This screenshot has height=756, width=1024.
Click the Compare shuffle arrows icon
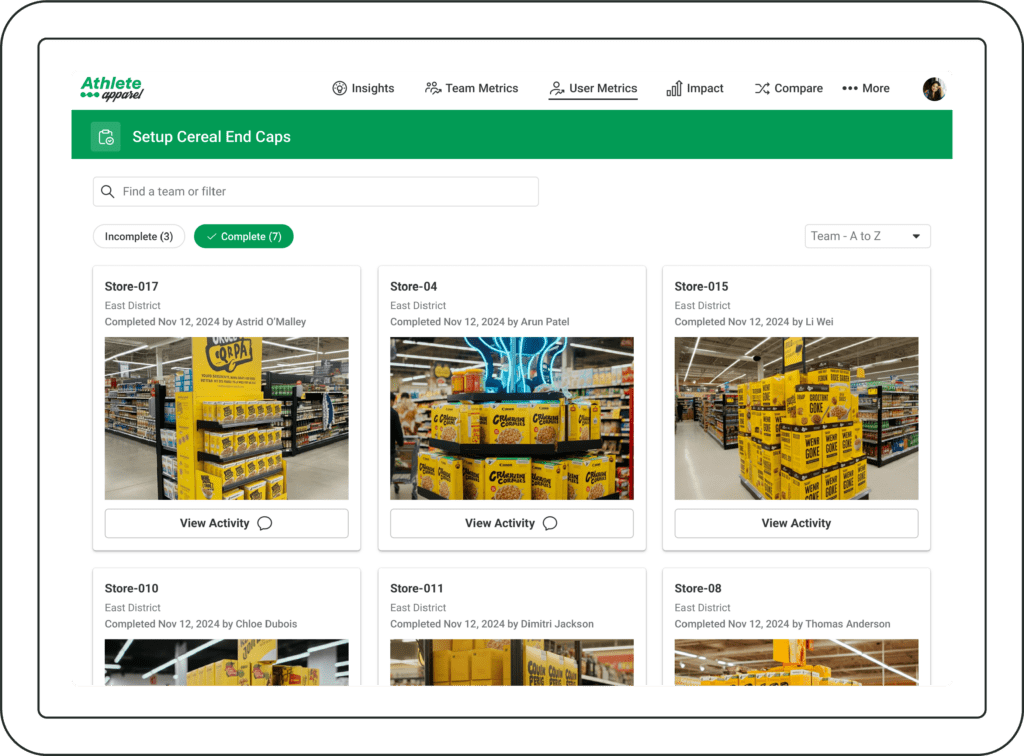coord(762,88)
